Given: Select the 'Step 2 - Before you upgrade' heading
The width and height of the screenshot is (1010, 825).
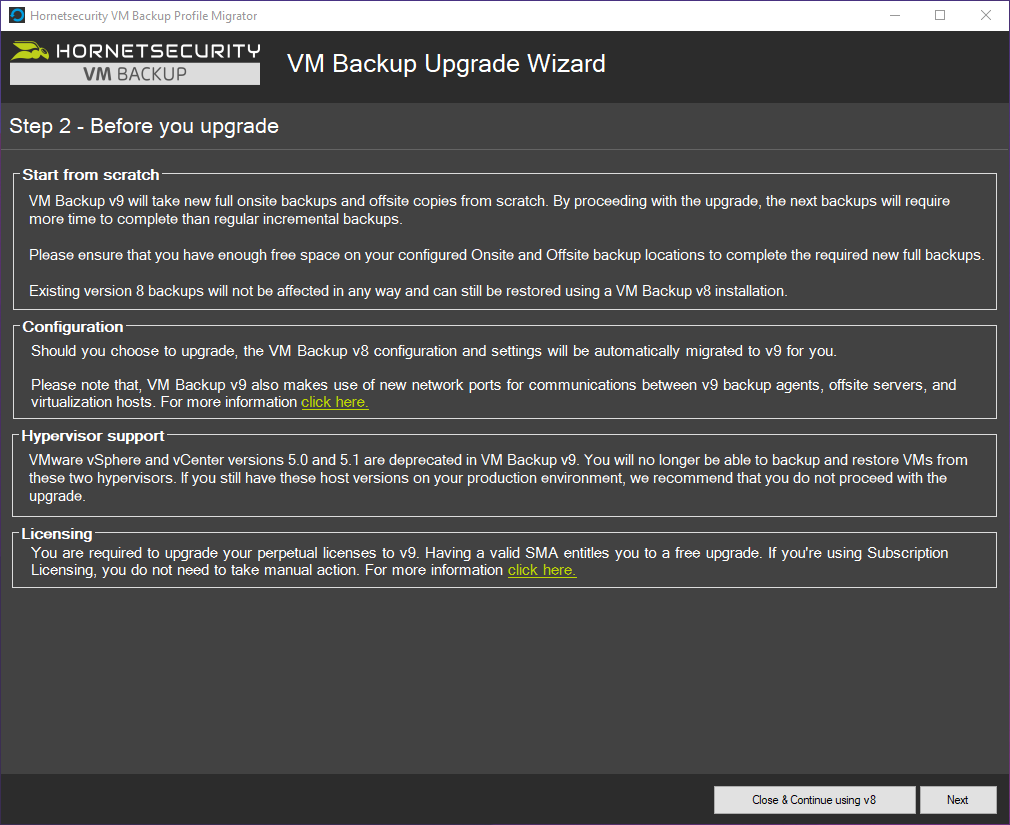Looking at the screenshot, I should [143, 126].
